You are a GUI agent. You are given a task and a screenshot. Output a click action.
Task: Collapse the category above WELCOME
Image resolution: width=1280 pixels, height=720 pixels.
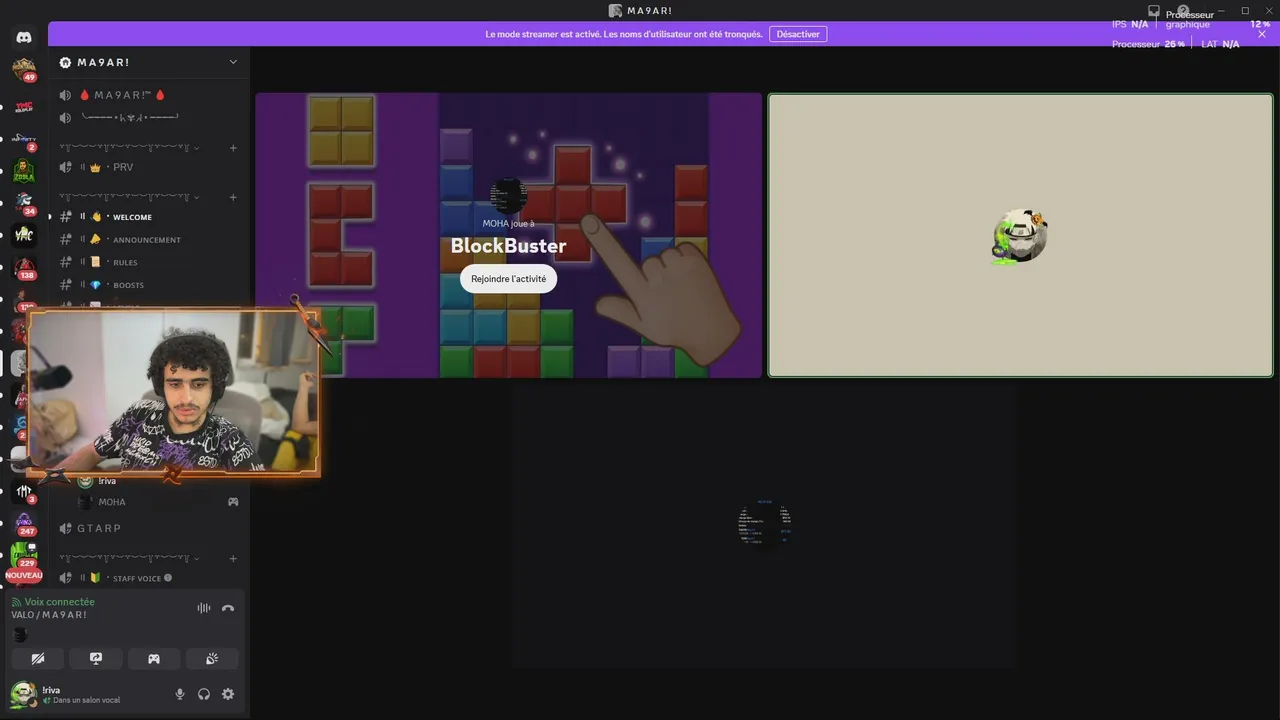tap(128, 197)
